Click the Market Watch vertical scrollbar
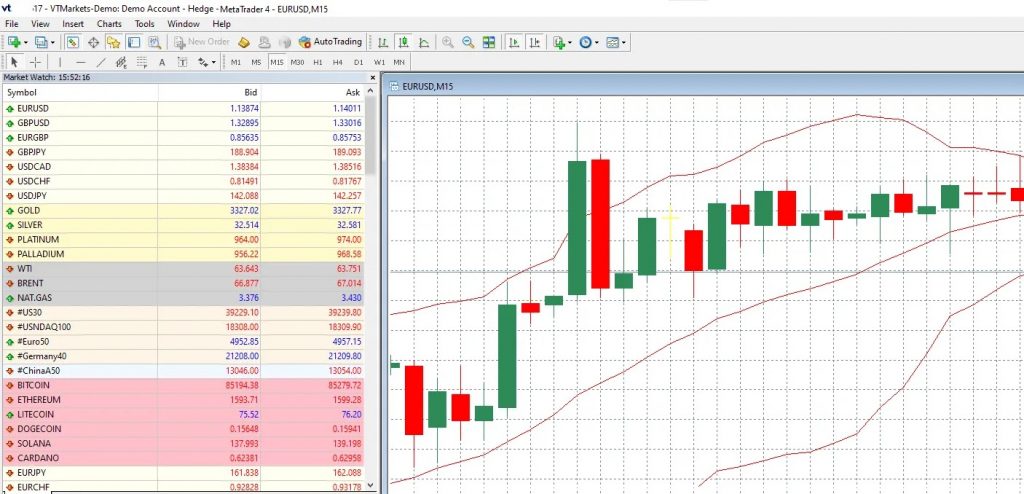Screen dimensions: 1024x494 tap(372, 136)
